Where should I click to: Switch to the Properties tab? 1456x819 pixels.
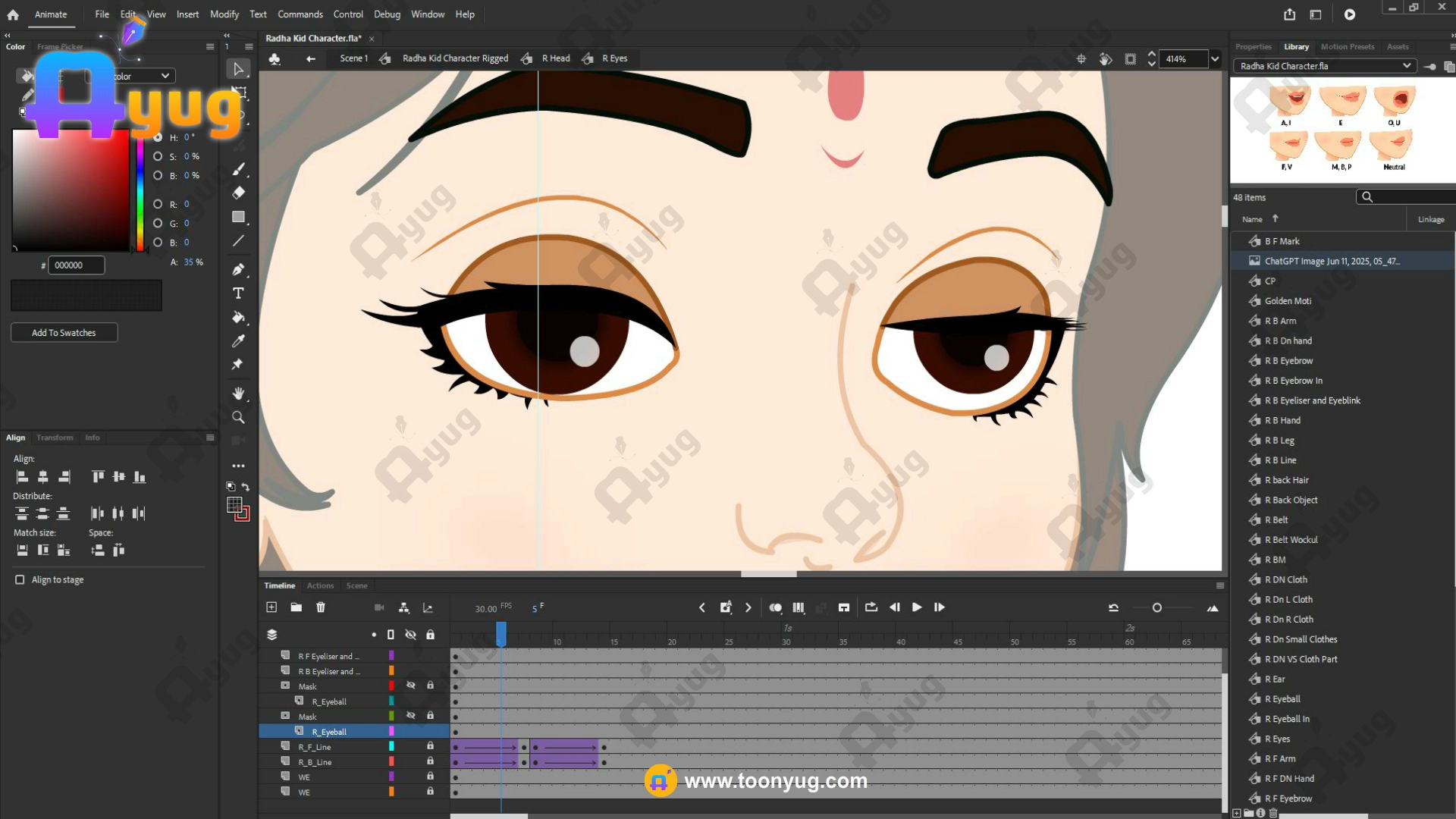point(1253,47)
